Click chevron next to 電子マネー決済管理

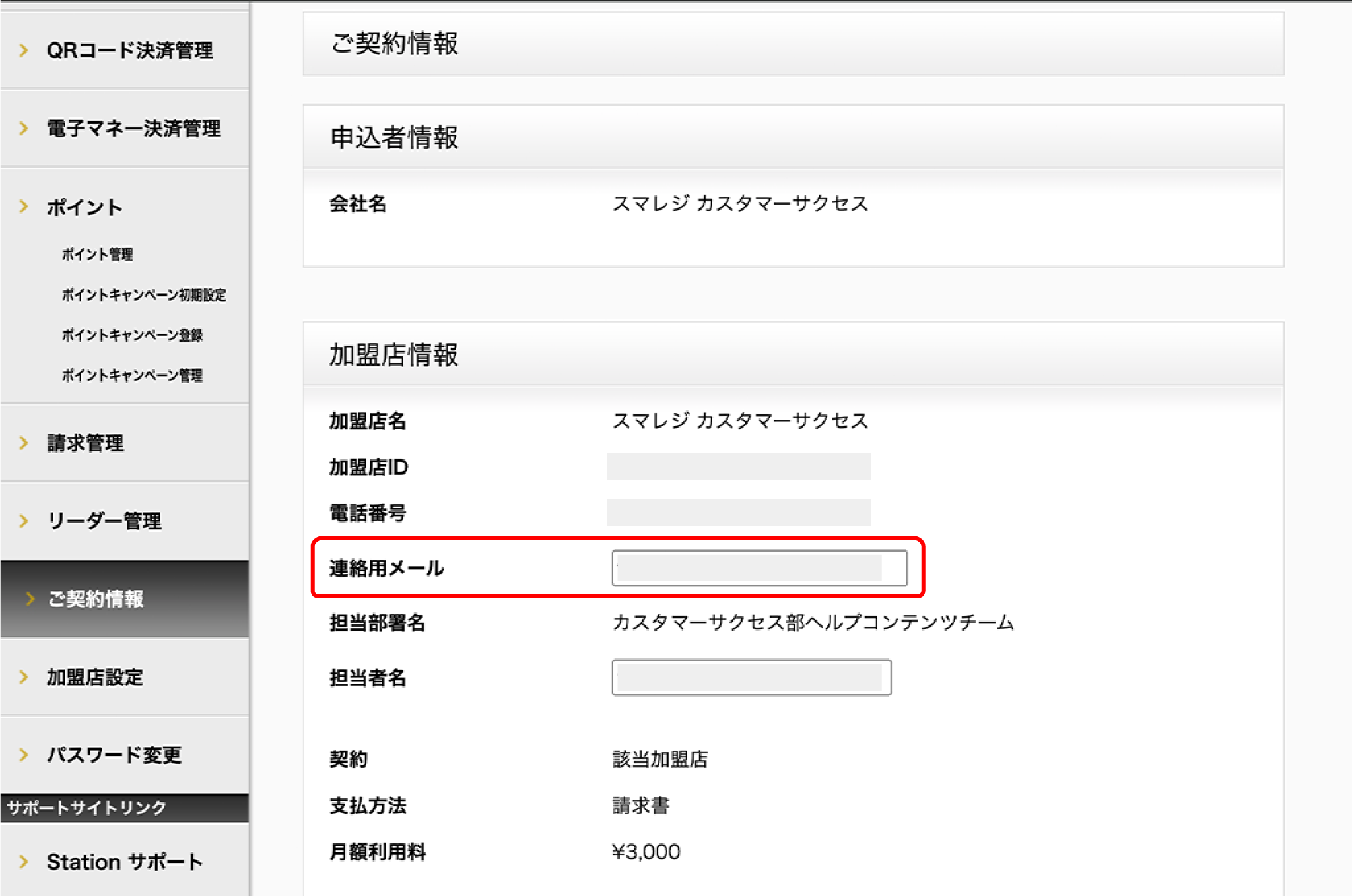pos(24,128)
